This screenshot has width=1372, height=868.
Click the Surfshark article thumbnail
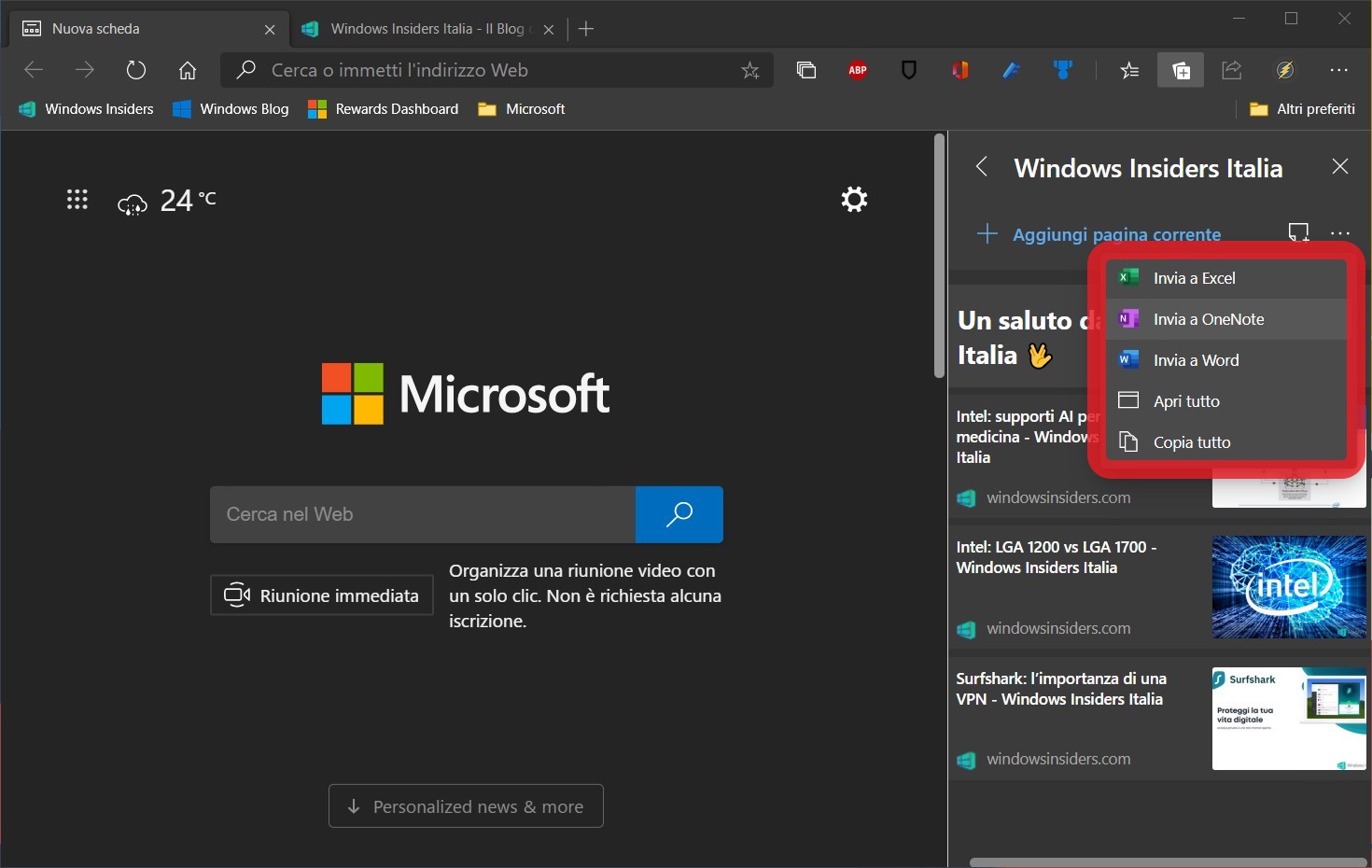point(1289,719)
